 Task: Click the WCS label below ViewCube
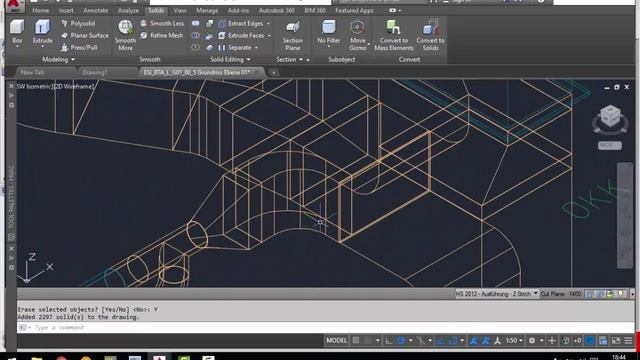click(610, 145)
